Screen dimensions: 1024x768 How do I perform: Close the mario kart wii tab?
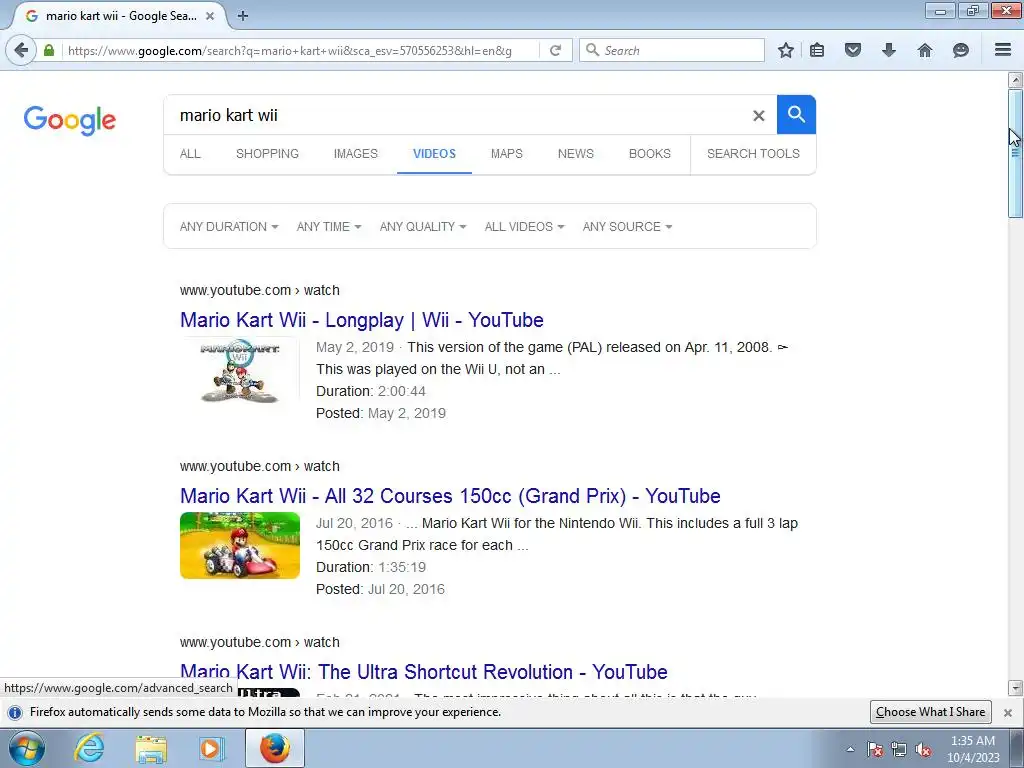[x=210, y=16]
